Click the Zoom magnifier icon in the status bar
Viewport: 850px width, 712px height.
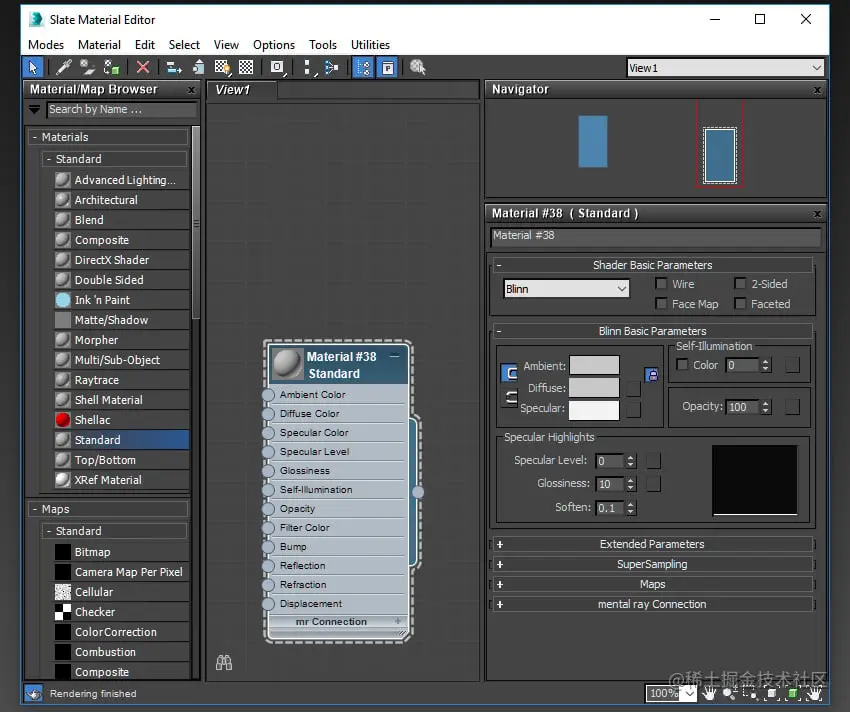728,693
